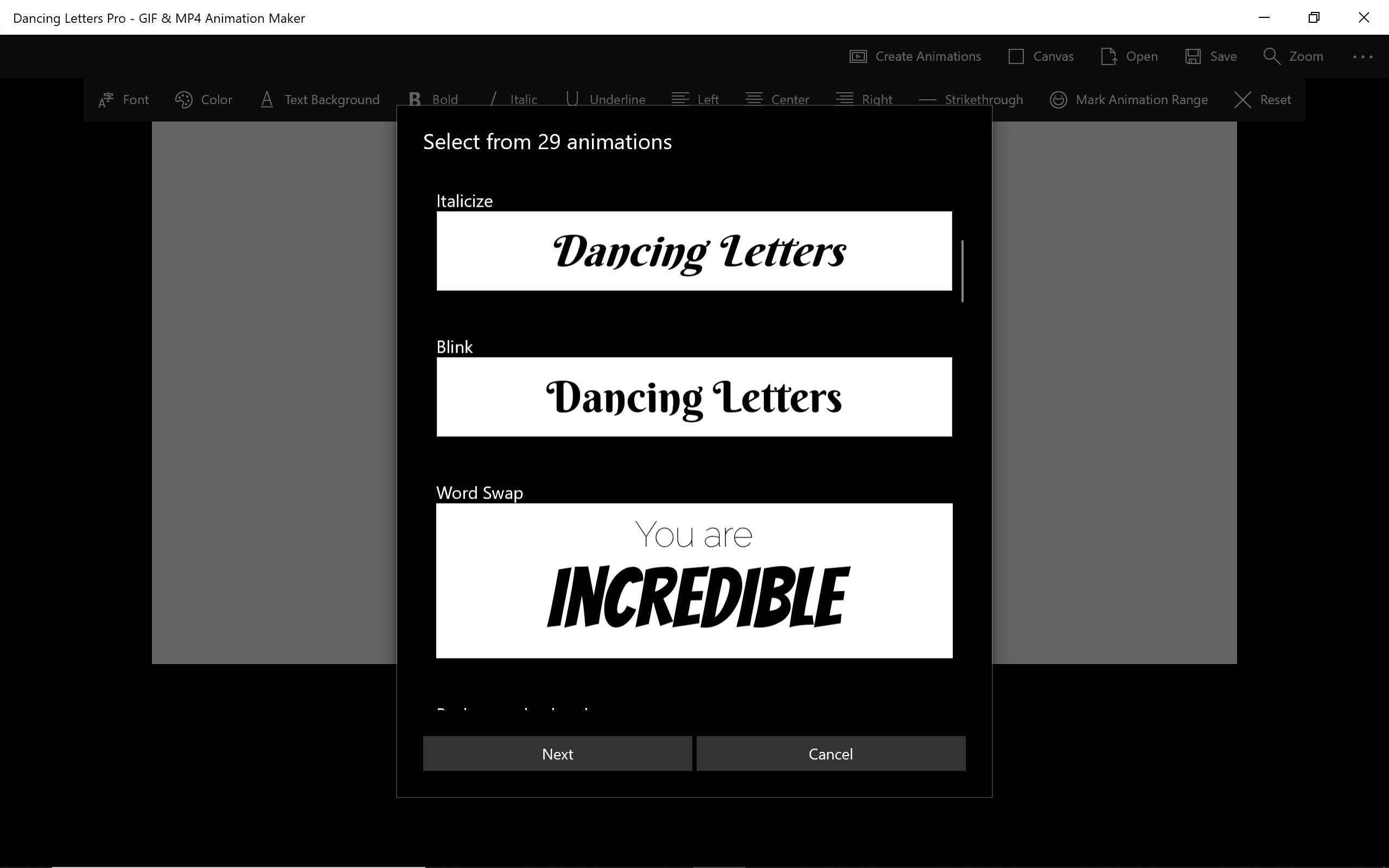Toggle Italic formatting
The height and width of the screenshot is (868, 1389).
(514, 100)
